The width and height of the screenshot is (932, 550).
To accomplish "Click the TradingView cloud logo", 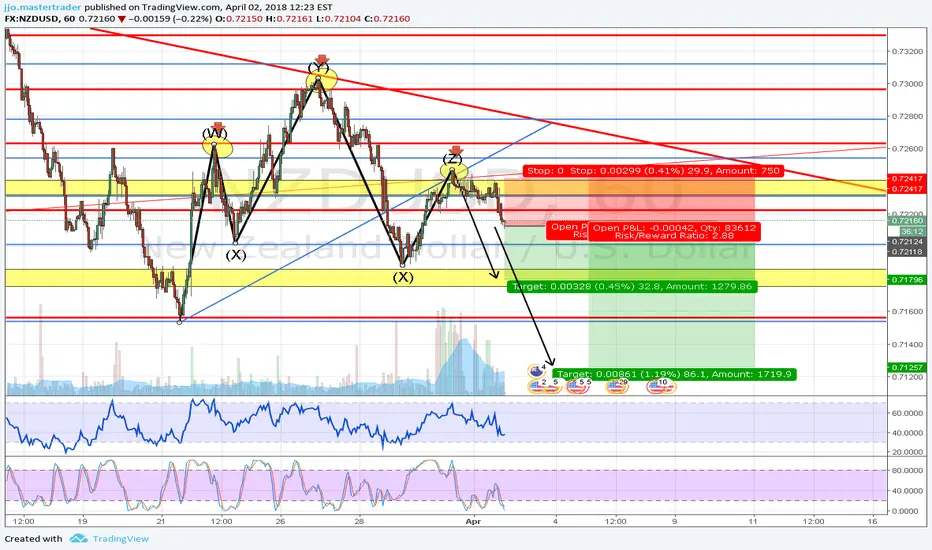I will tap(78, 539).
